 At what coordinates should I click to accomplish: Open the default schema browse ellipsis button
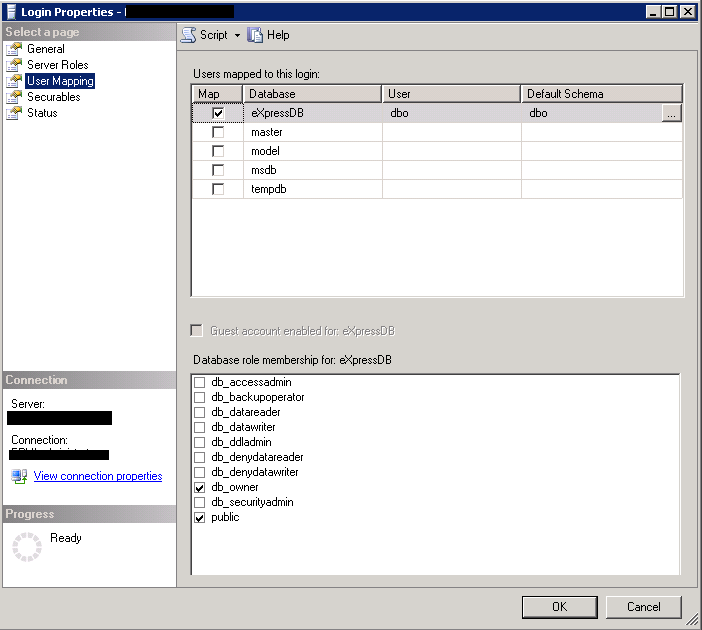point(671,114)
